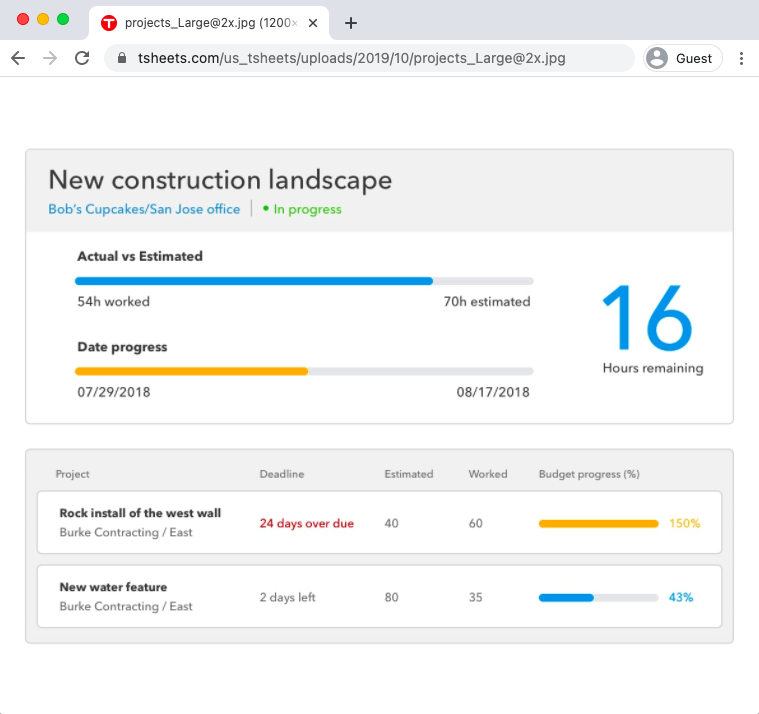Click estimated value 40 in Rock install row

(x=392, y=523)
